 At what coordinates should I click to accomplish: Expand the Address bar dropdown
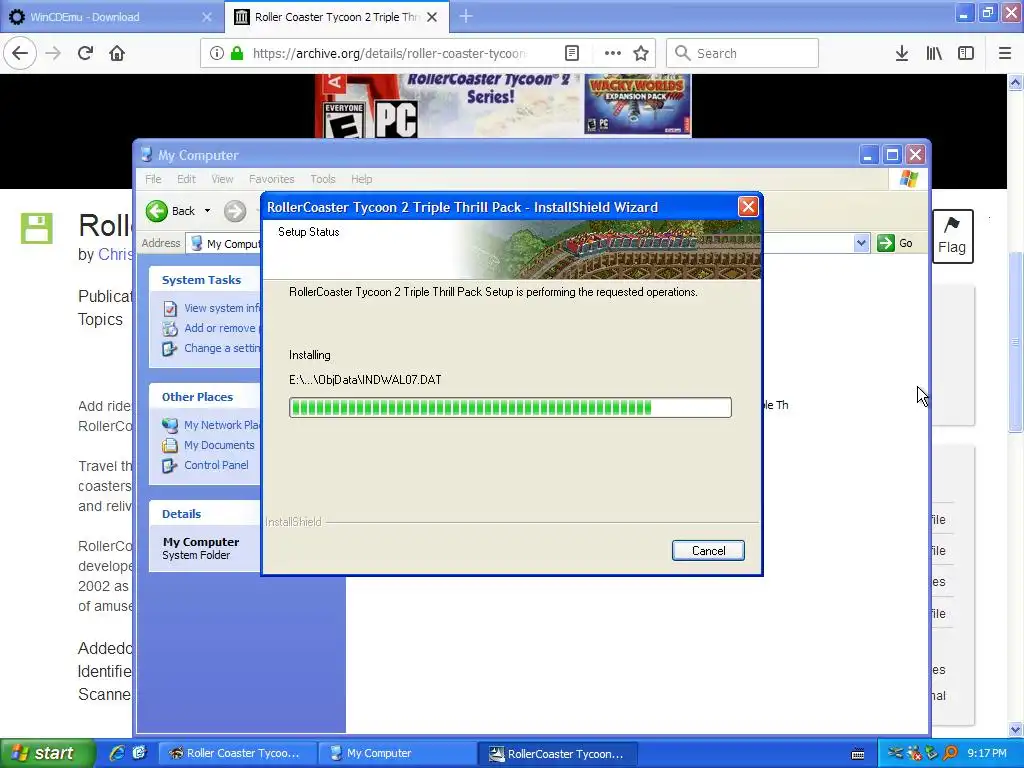coord(861,243)
